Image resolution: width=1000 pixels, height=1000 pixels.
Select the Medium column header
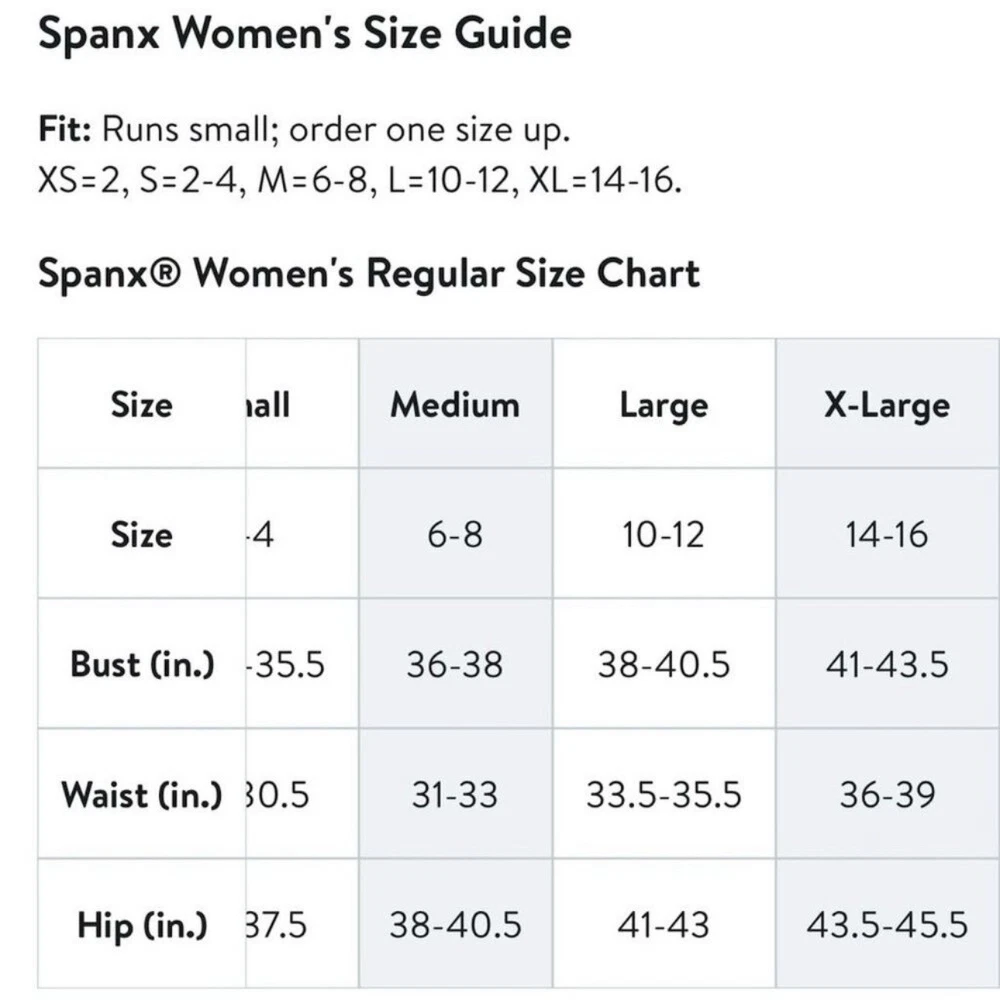455,405
